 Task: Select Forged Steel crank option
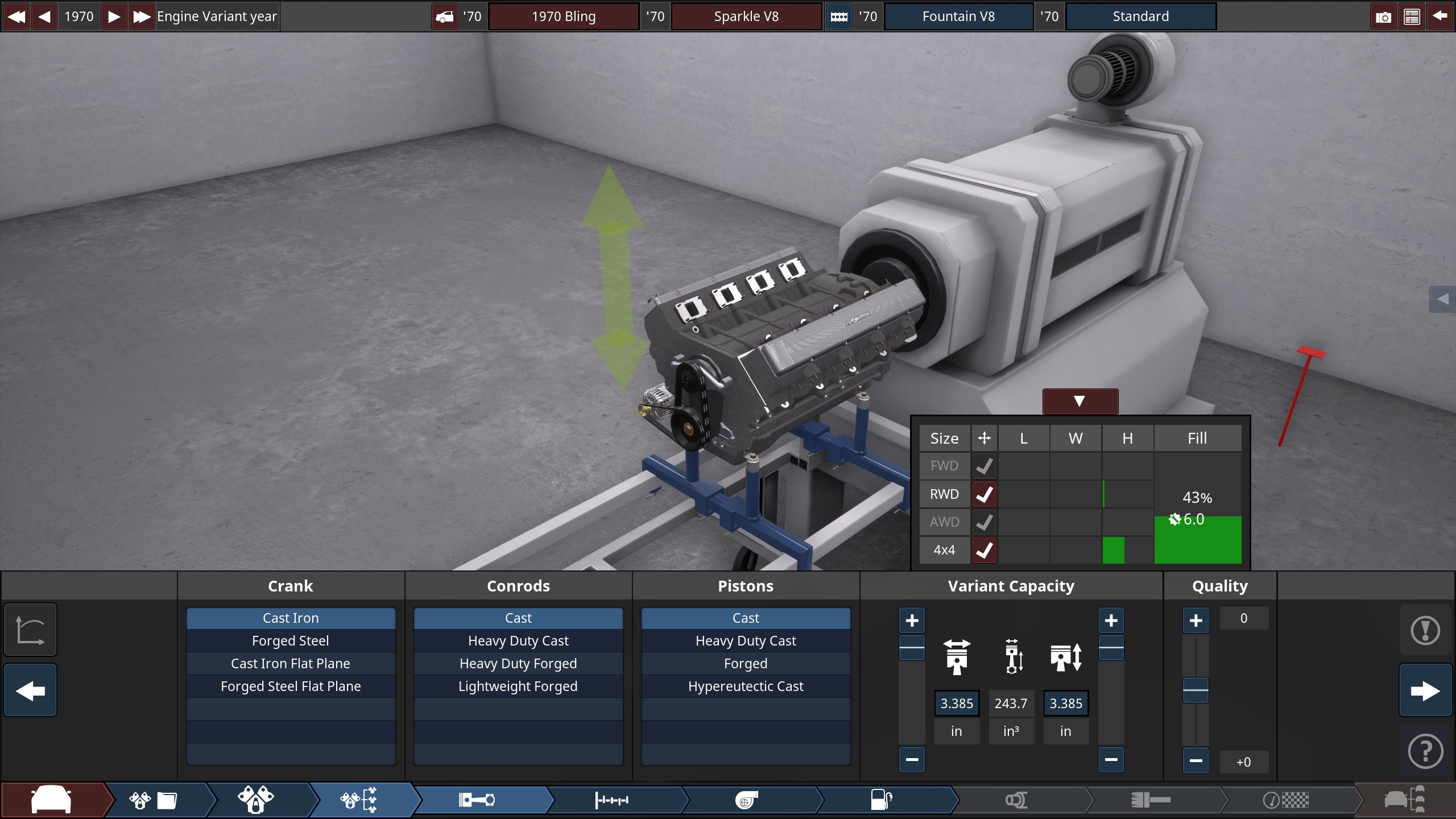291,641
